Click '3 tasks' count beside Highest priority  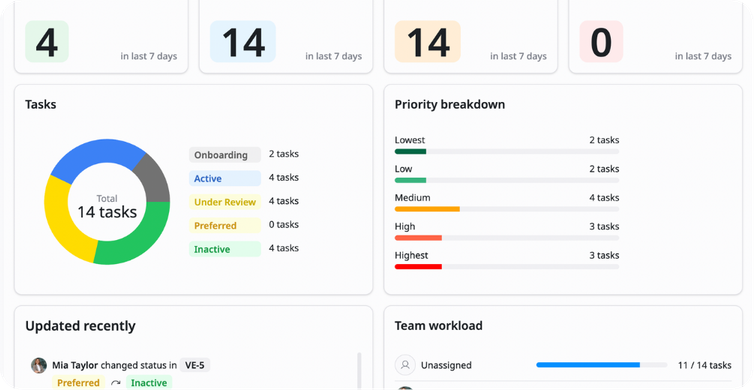pos(604,255)
